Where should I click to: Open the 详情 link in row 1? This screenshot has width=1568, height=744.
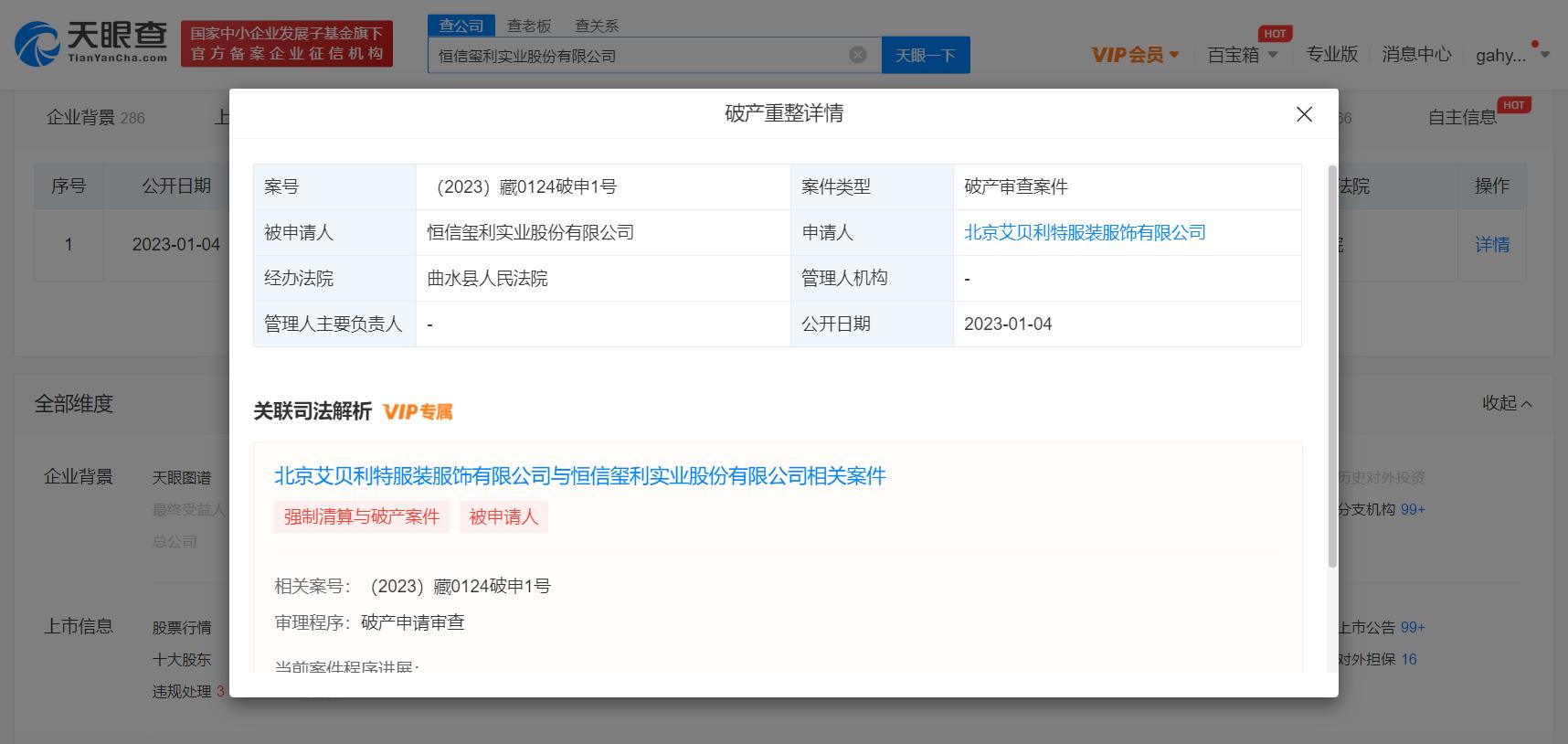coord(1492,244)
